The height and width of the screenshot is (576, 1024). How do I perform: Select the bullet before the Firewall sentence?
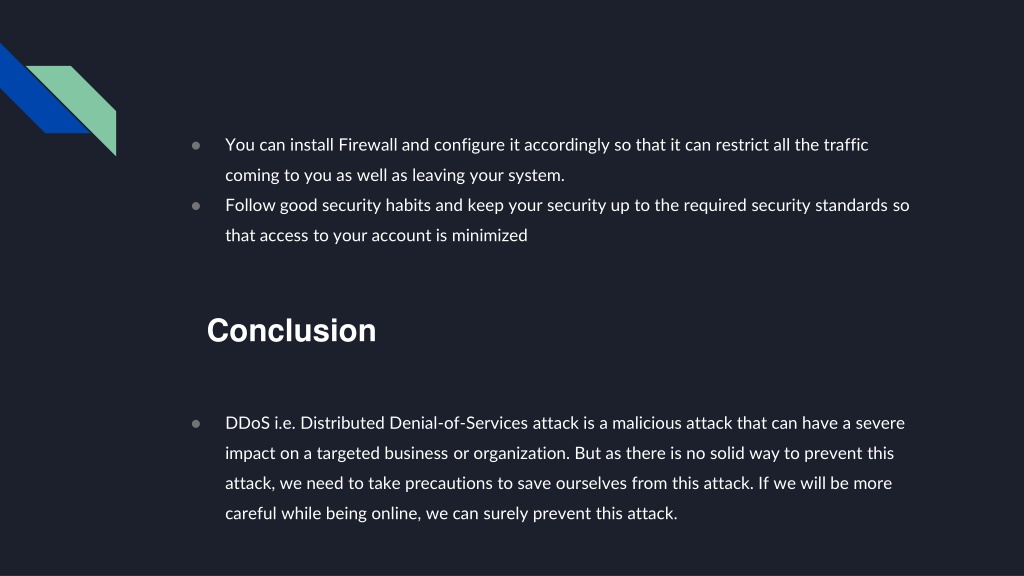coord(196,146)
